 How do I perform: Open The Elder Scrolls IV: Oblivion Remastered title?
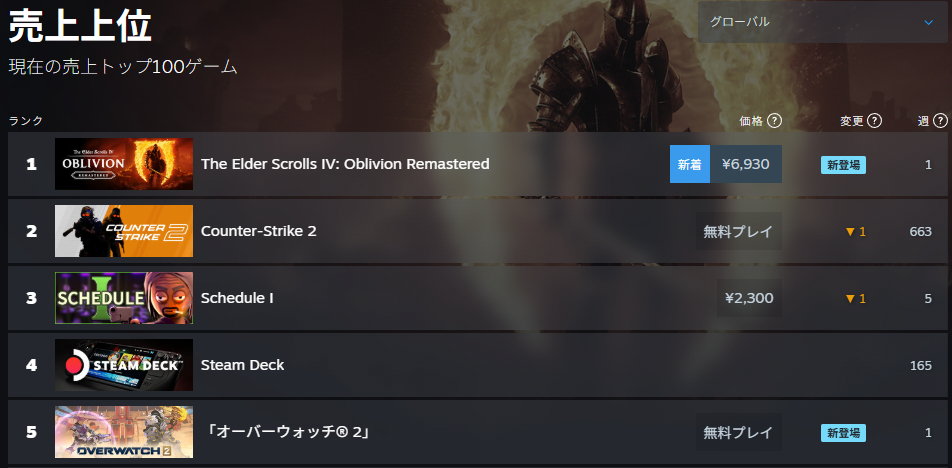(345, 164)
